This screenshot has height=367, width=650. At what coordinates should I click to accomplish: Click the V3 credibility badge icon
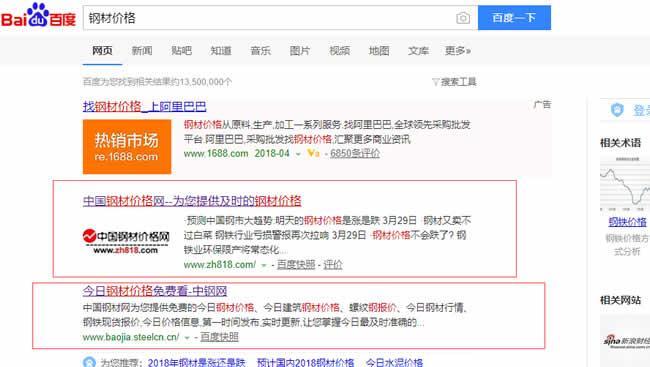(313, 153)
